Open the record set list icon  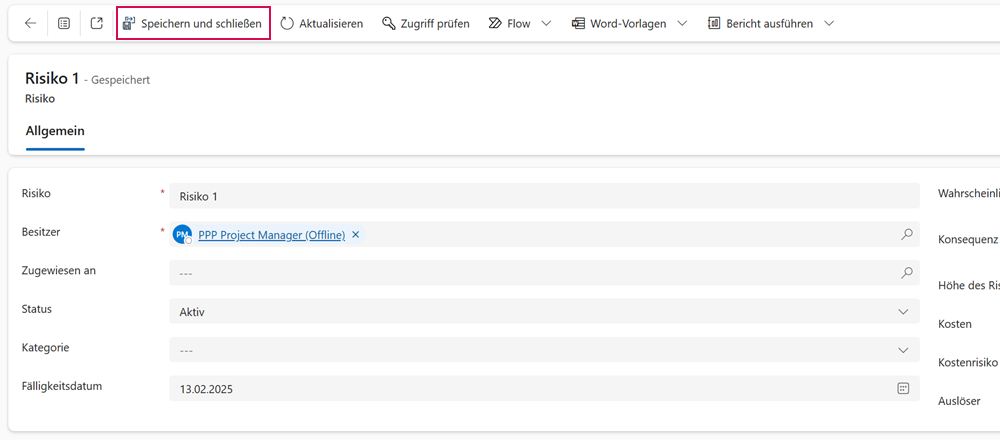[64, 23]
